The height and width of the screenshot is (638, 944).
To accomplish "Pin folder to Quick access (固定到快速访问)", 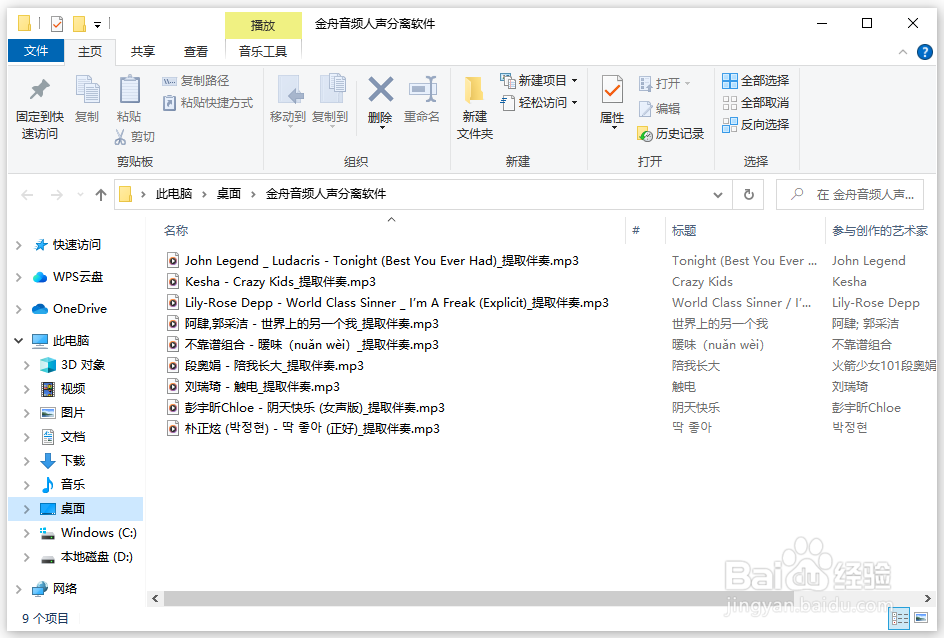I will click(x=40, y=108).
